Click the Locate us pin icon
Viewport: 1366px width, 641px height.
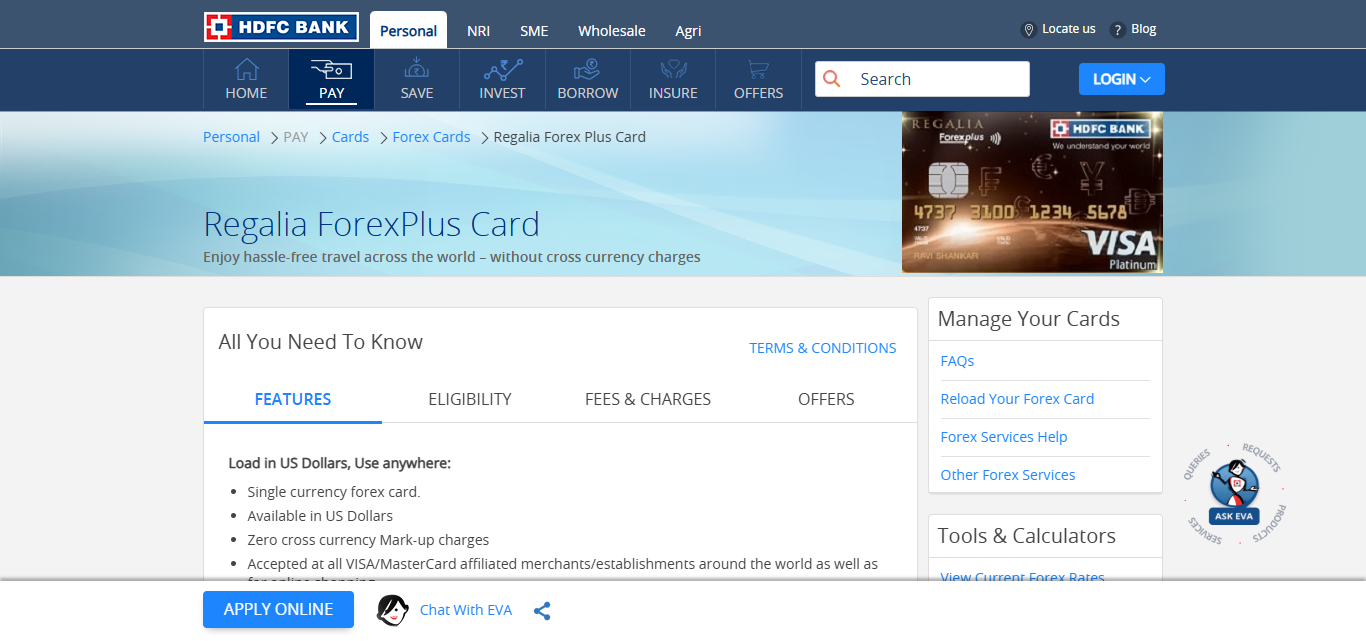coord(1028,30)
